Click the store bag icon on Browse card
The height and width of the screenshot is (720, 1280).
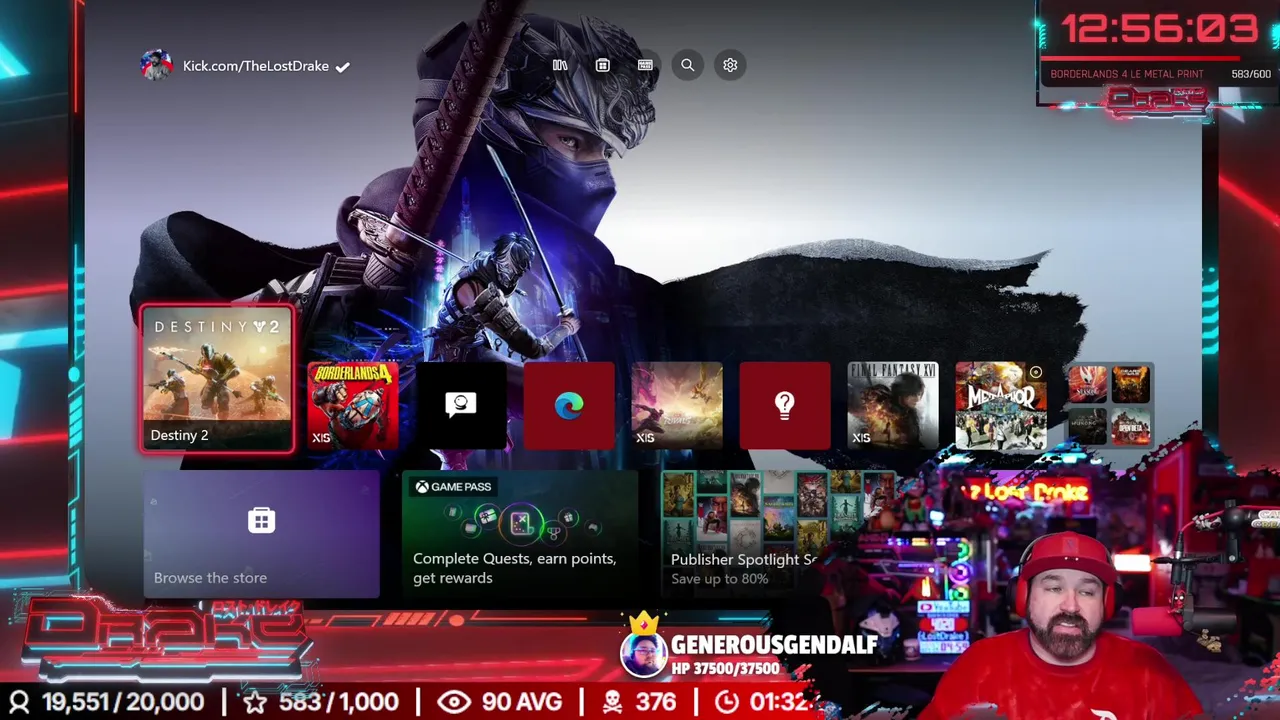(x=261, y=521)
